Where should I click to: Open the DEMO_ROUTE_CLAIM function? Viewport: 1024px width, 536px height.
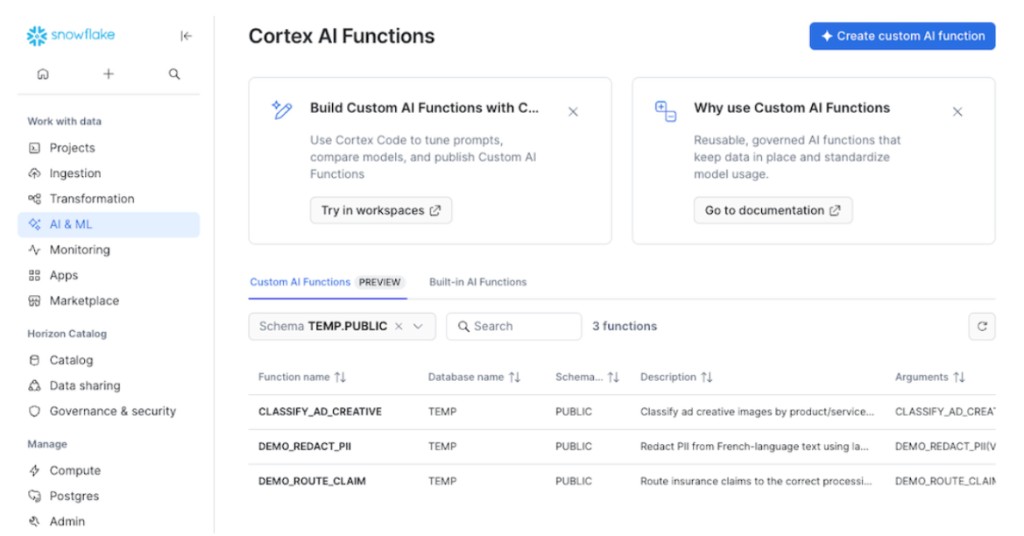click(x=312, y=481)
